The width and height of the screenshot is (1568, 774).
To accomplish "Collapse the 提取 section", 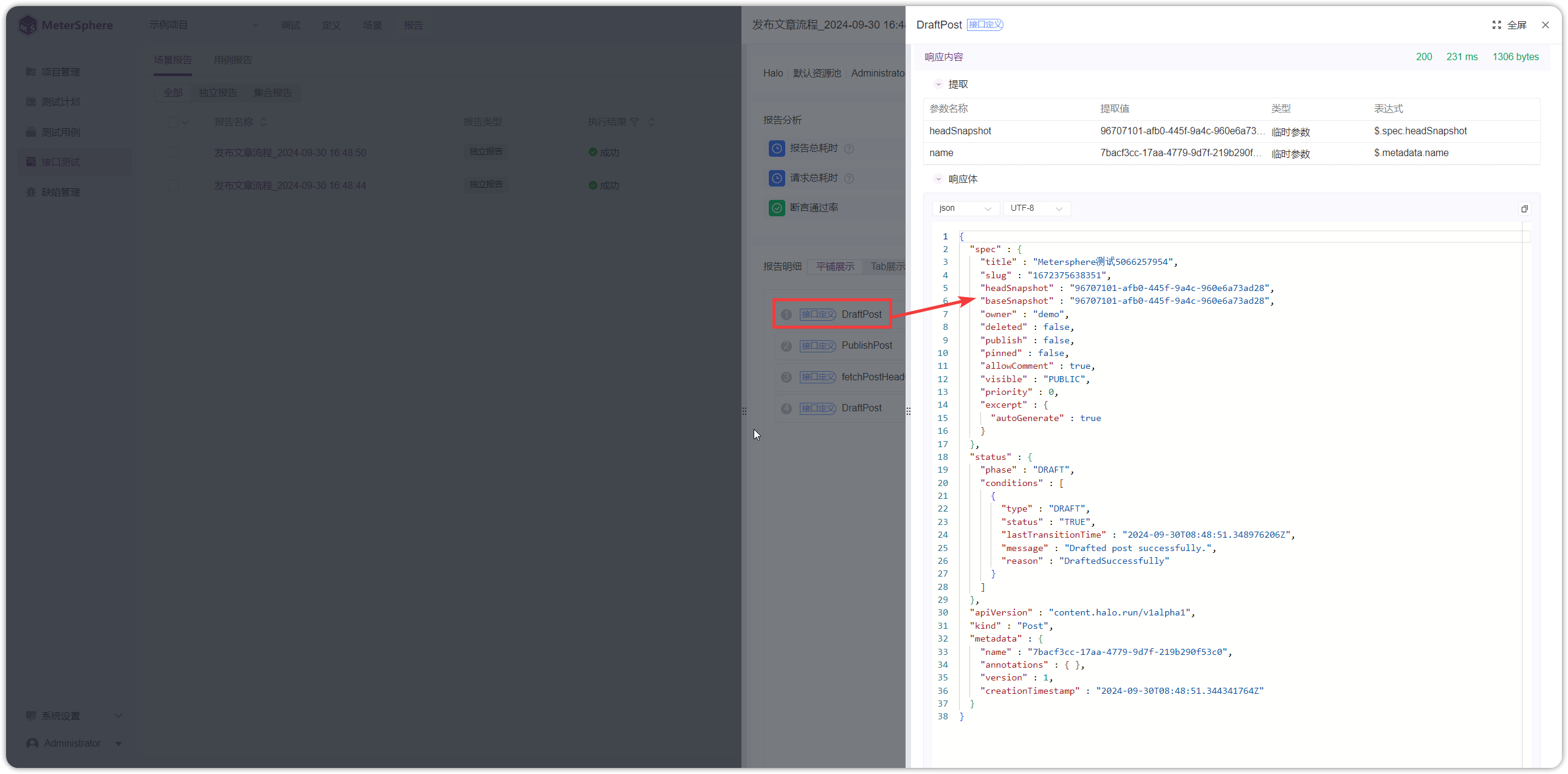I will tap(938, 84).
